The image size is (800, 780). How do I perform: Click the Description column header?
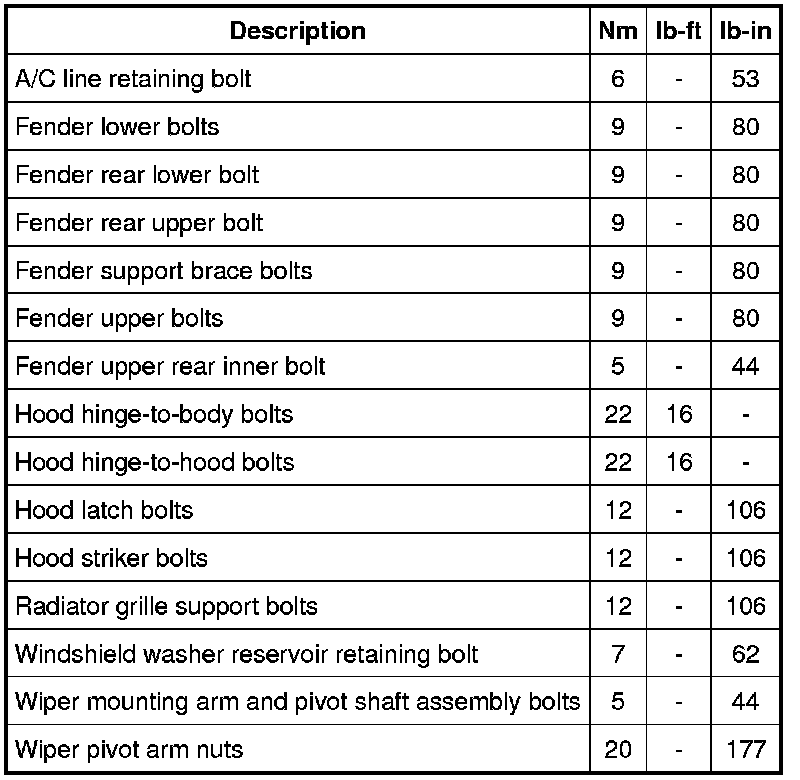click(297, 31)
